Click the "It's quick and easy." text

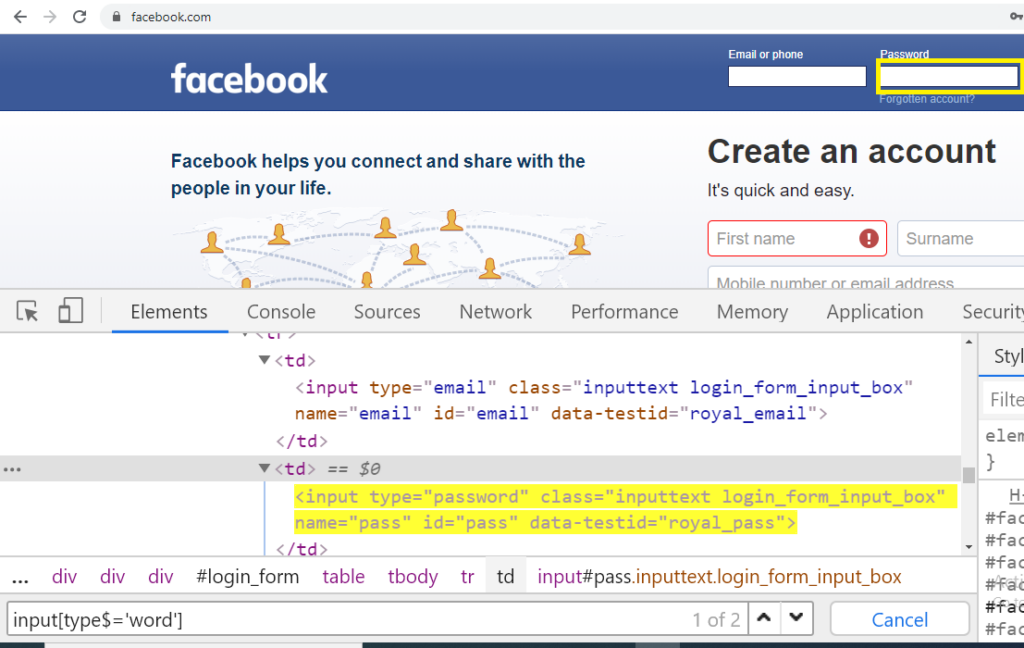[780, 191]
